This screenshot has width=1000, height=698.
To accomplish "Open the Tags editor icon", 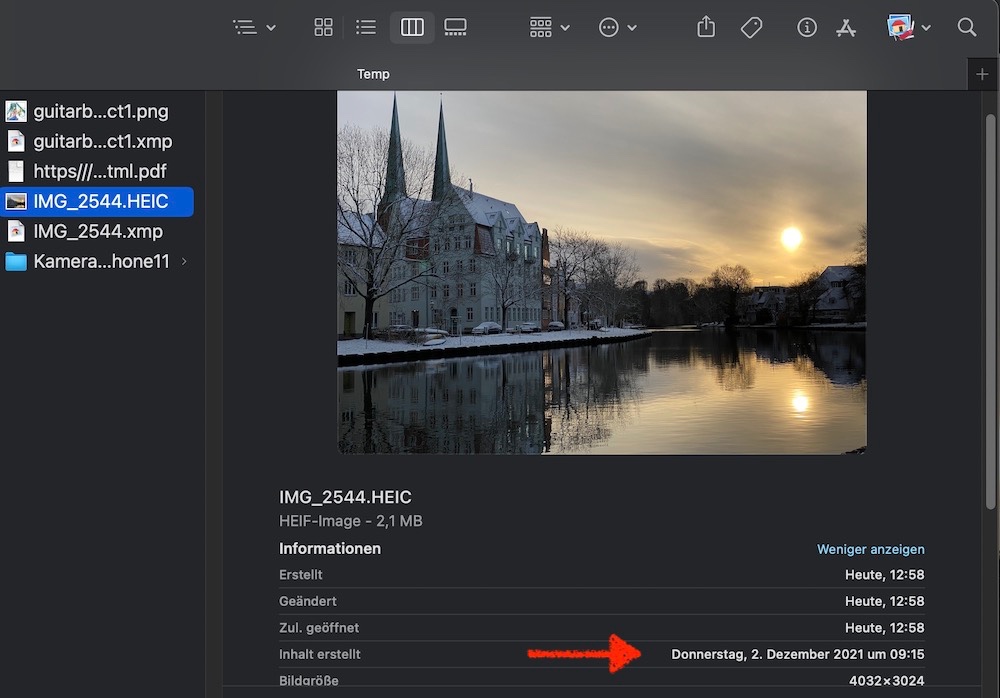I will 751,28.
